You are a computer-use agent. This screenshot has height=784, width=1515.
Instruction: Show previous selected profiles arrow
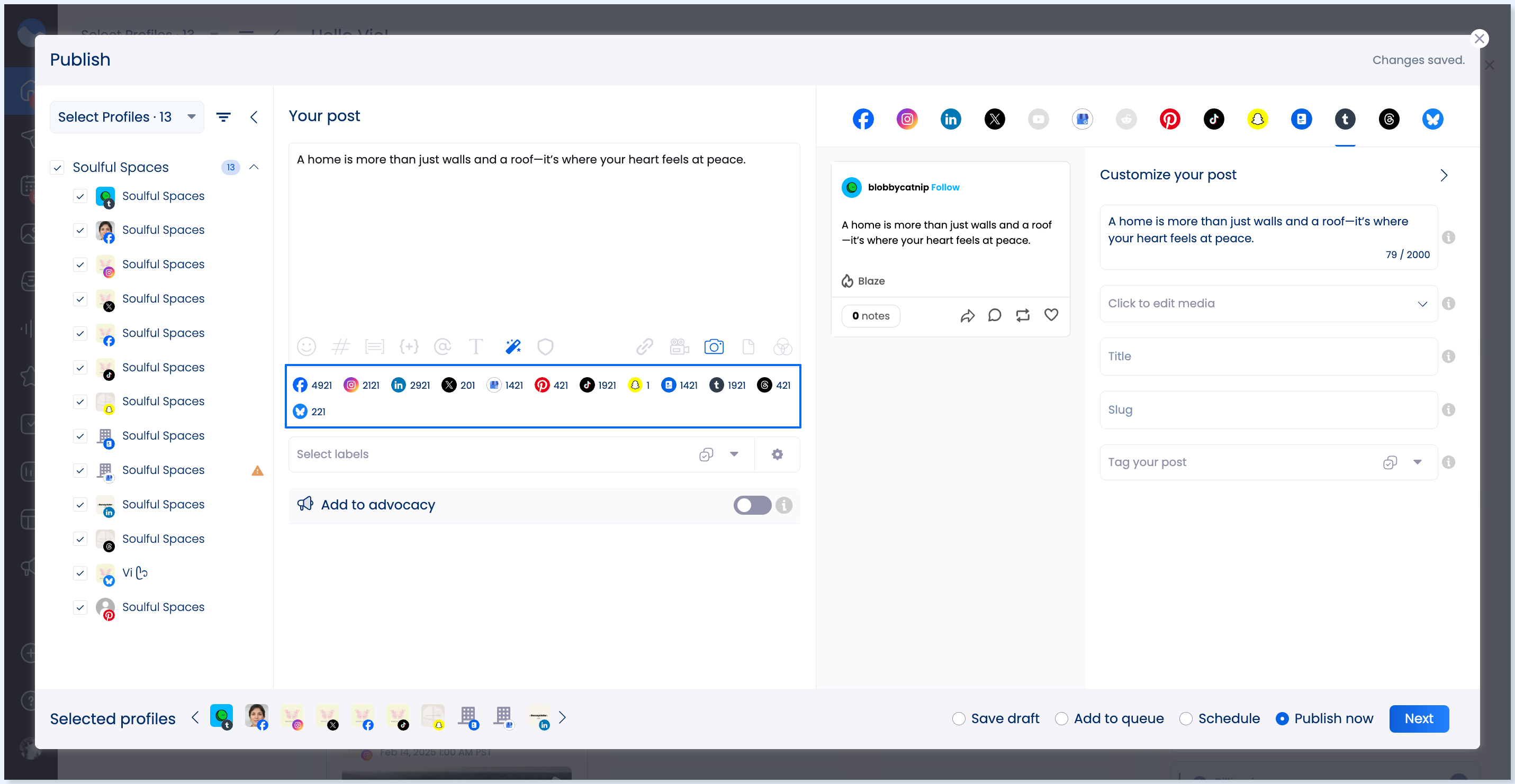pos(195,717)
